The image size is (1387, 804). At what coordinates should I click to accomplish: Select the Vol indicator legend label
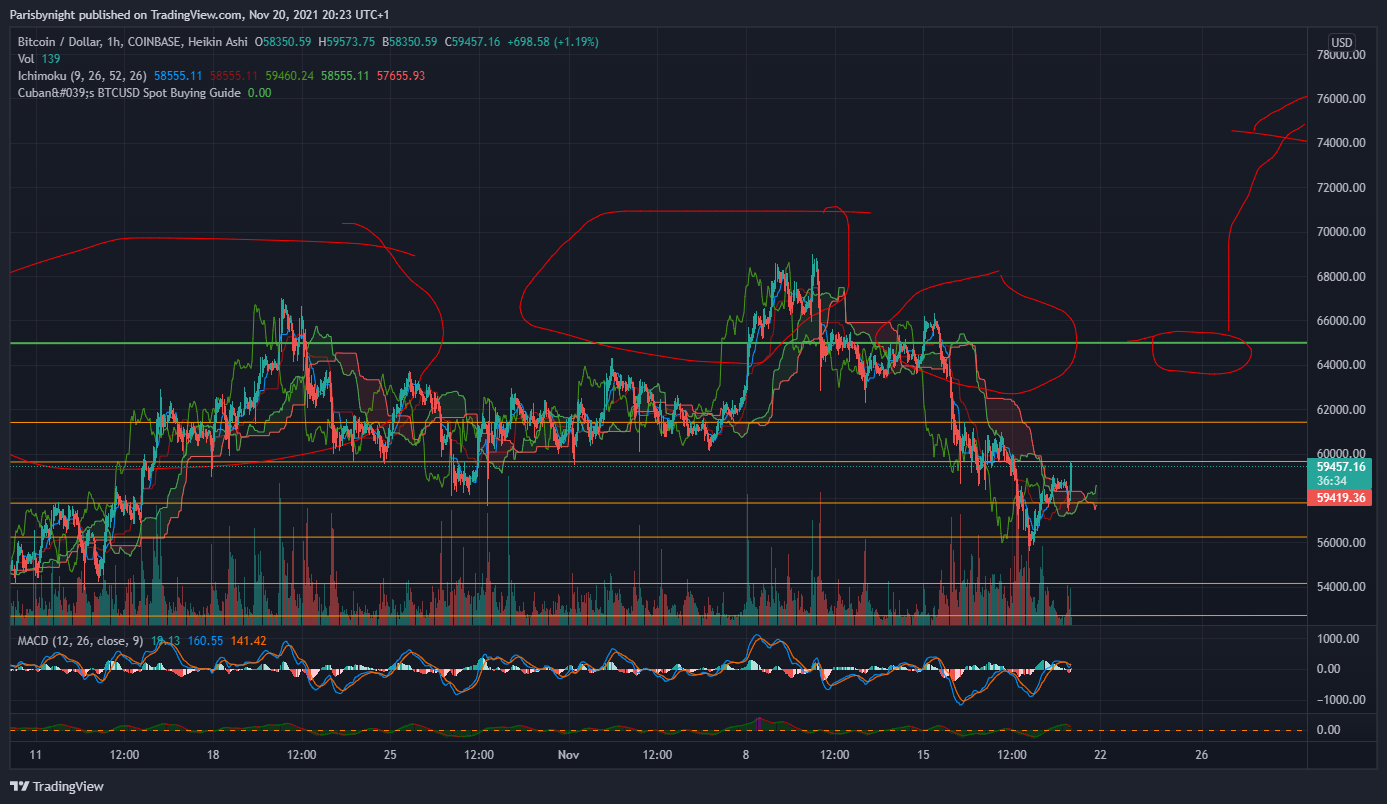(x=27, y=59)
